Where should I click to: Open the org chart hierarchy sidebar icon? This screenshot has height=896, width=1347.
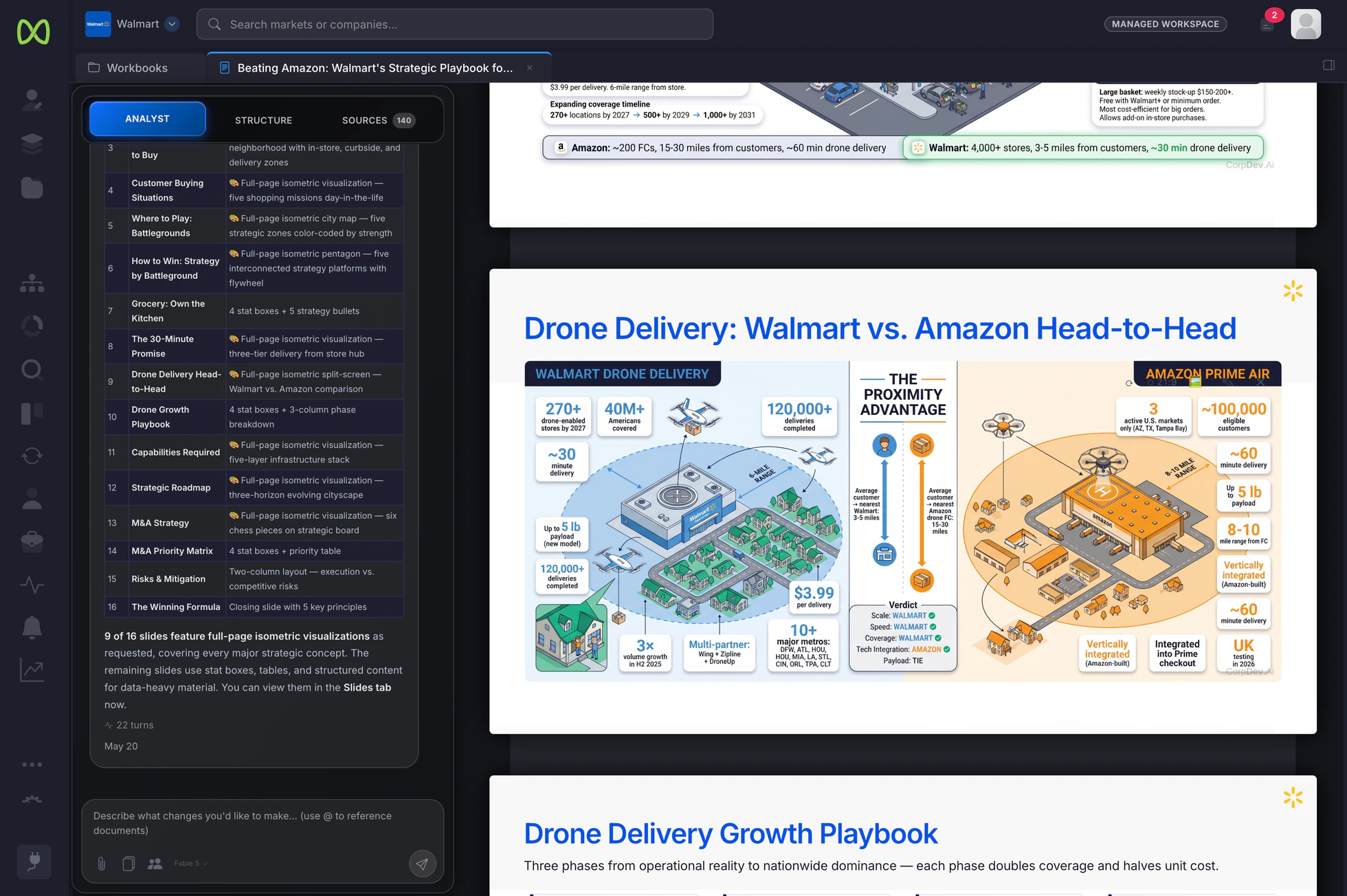point(32,283)
